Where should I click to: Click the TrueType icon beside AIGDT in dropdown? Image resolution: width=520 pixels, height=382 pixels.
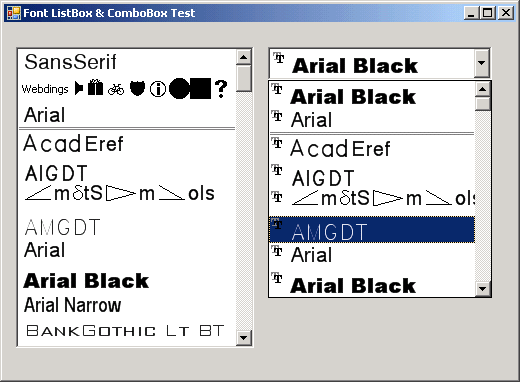(277, 170)
